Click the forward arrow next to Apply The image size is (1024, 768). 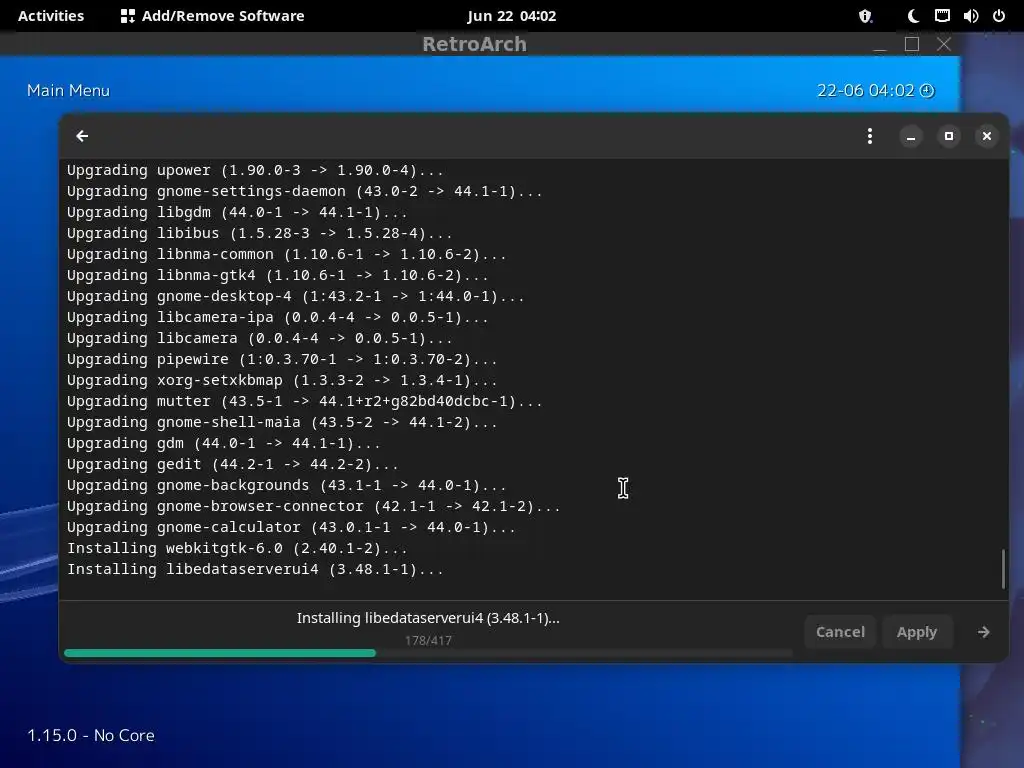tap(983, 632)
